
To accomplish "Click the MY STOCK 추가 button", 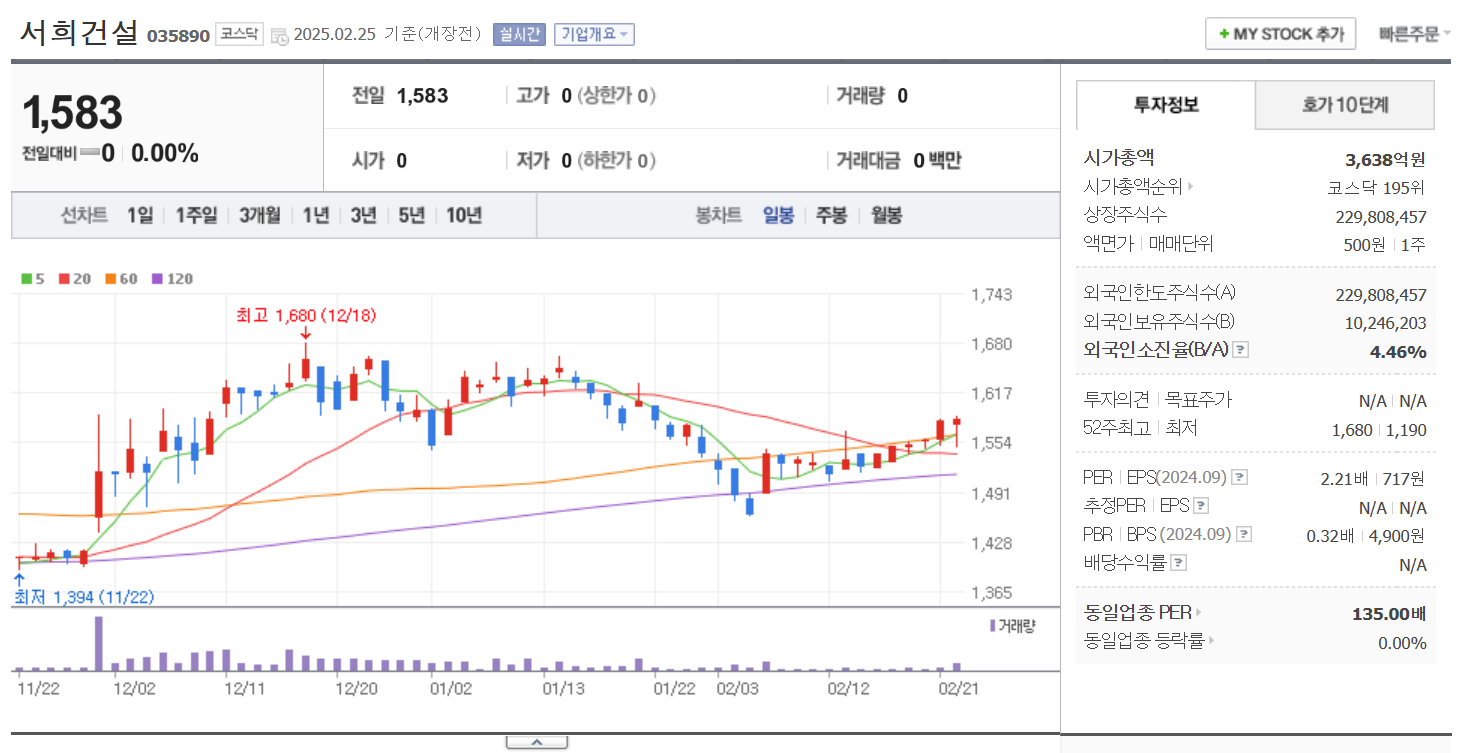I will (1280, 33).
